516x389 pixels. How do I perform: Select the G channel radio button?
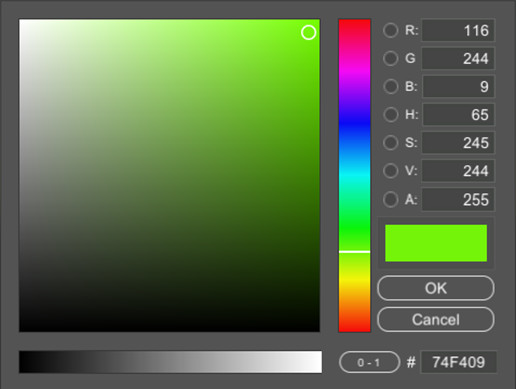[390, 58]
